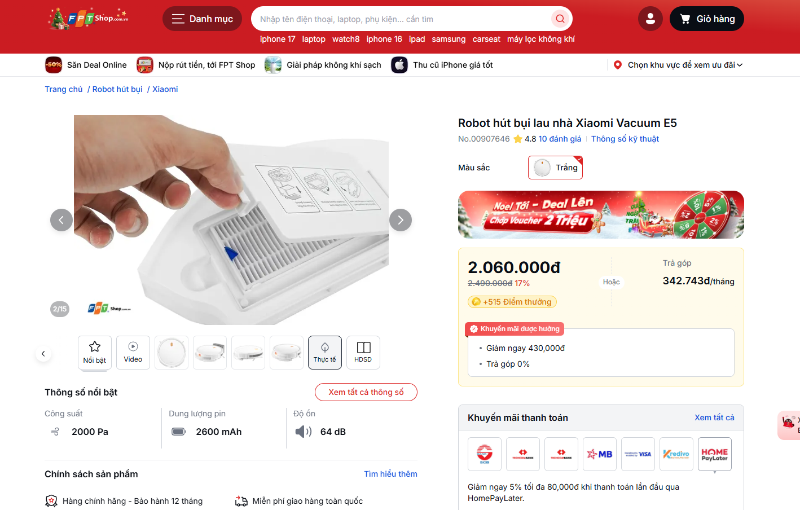
Task: Select the Nổi bật thumbnail tab
Action: pos(95,352)
